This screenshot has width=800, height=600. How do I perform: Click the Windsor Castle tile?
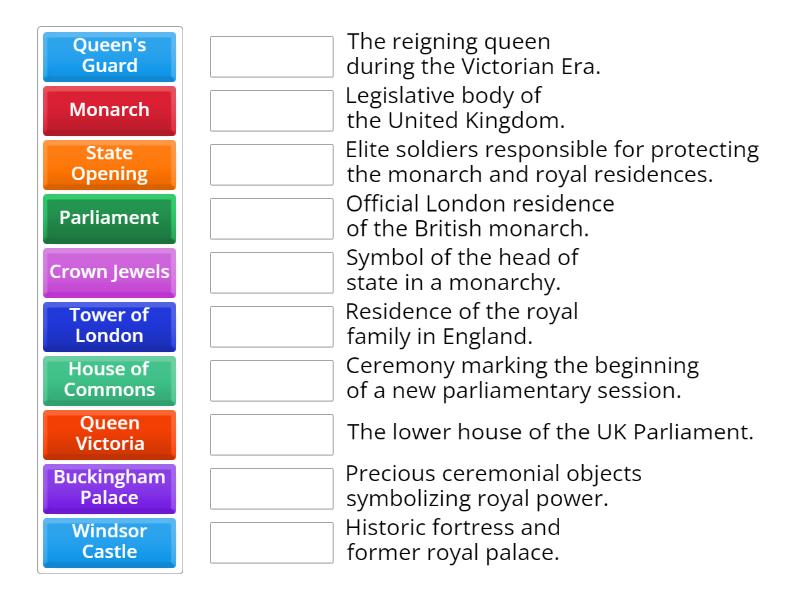[x=109, y=542]
